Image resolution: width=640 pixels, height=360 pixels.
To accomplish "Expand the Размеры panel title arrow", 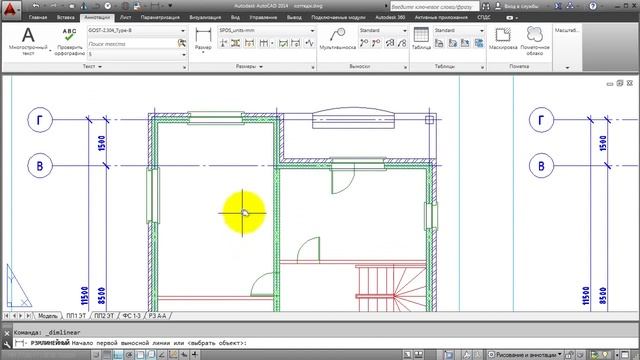I will point(261,67).
